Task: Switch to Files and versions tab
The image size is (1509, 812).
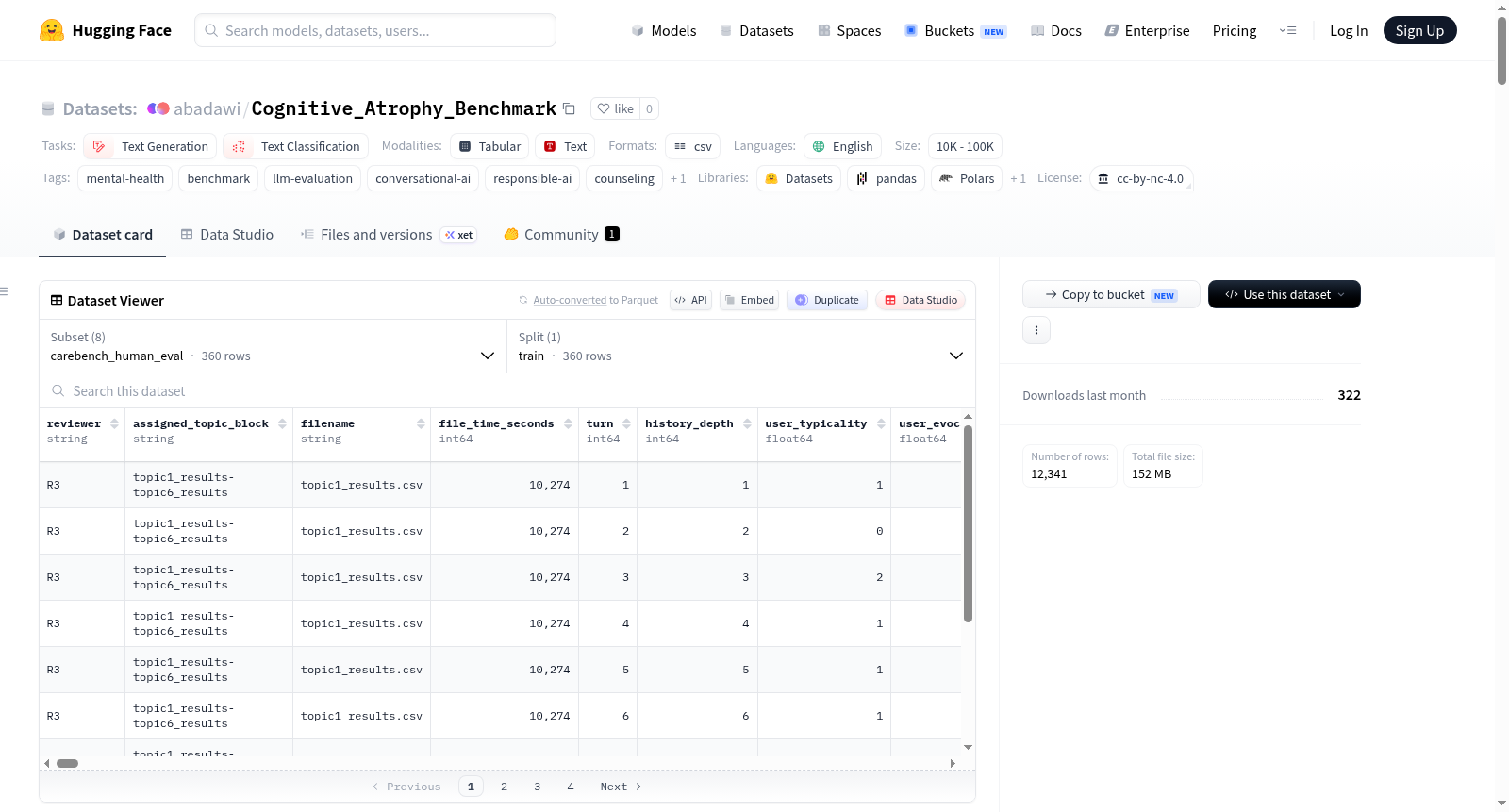Action: tap(389, 234)
